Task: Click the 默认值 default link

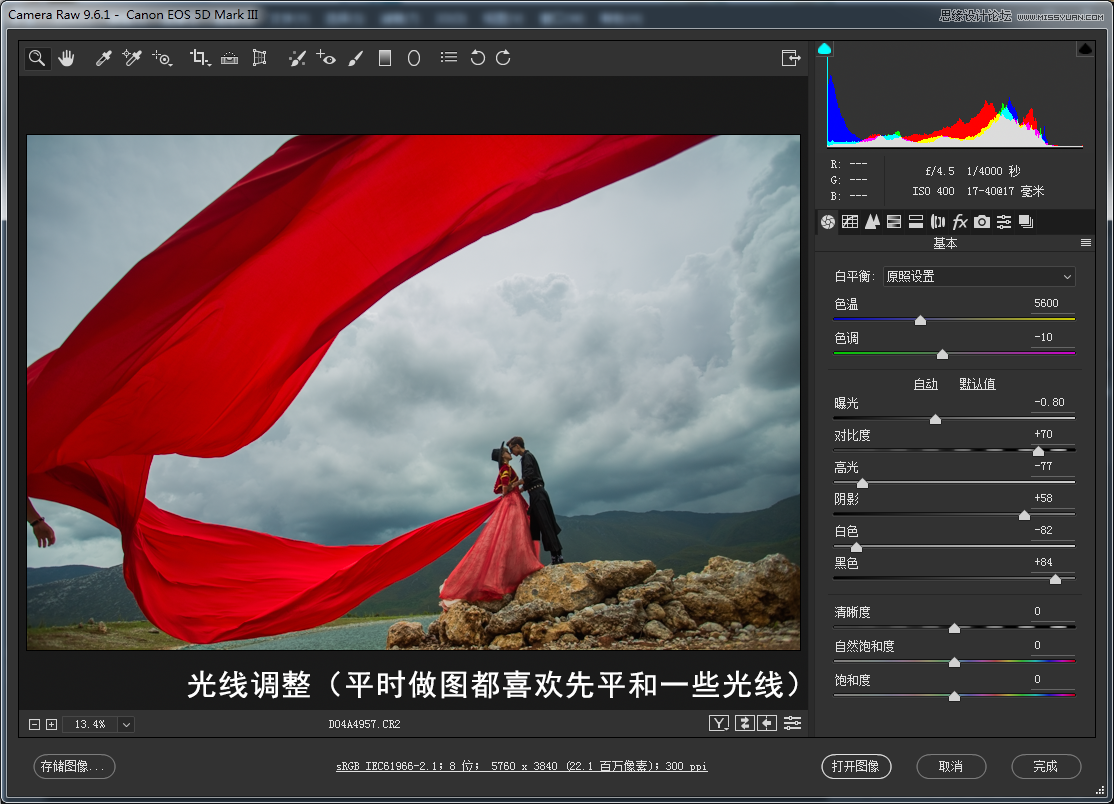Action: 978,384
